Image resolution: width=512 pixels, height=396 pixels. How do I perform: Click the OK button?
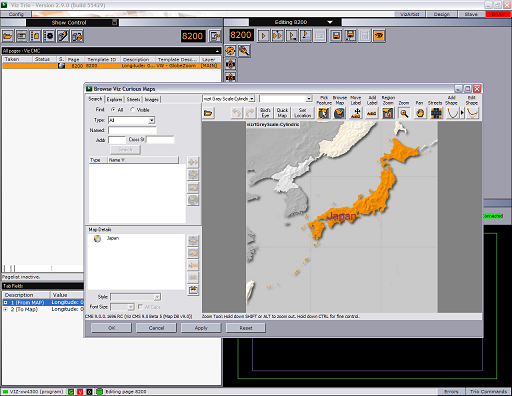pos(112,328)
